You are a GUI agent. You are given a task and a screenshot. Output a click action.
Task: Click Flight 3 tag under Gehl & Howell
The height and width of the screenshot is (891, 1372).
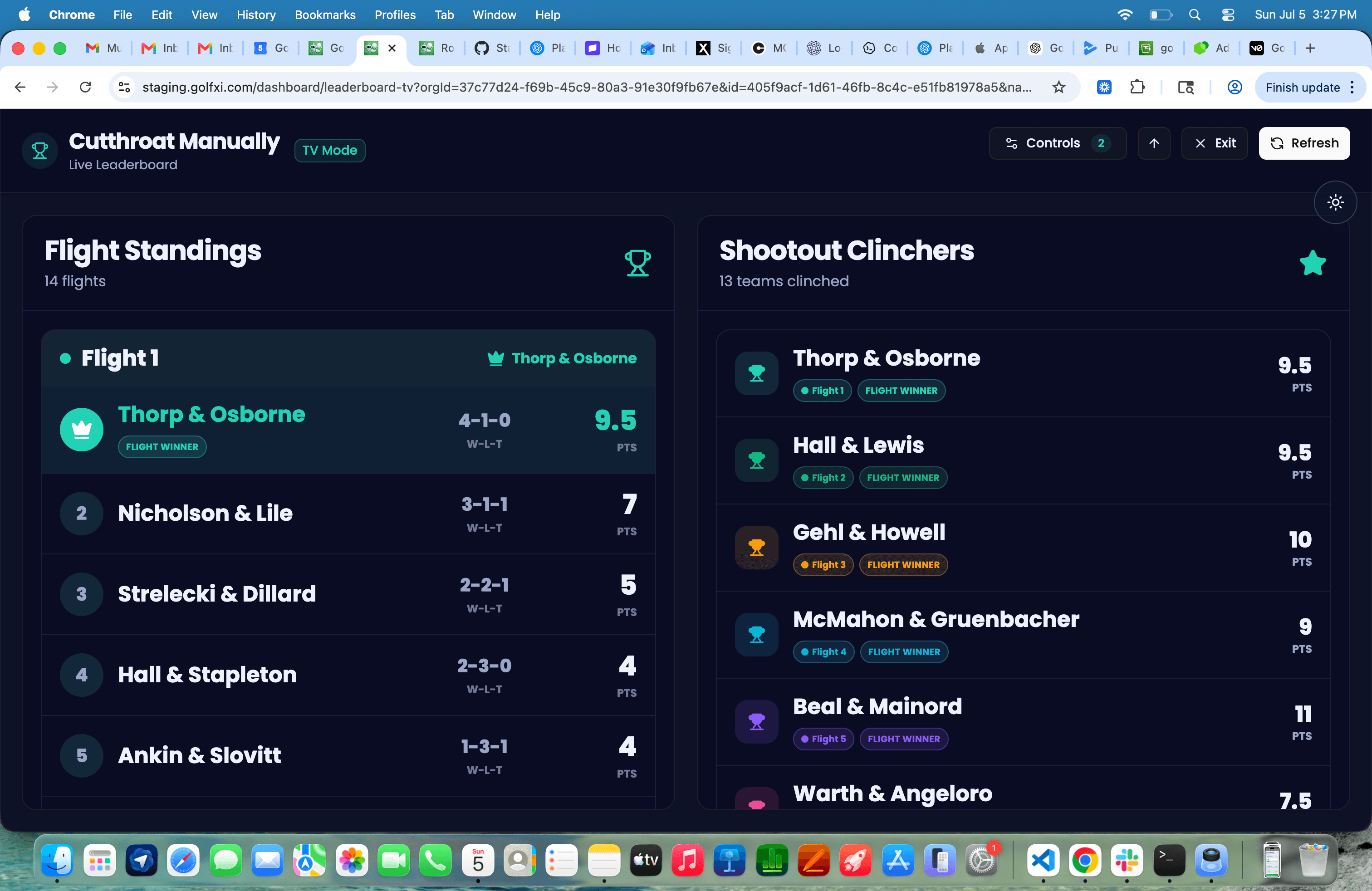(823, 565)
